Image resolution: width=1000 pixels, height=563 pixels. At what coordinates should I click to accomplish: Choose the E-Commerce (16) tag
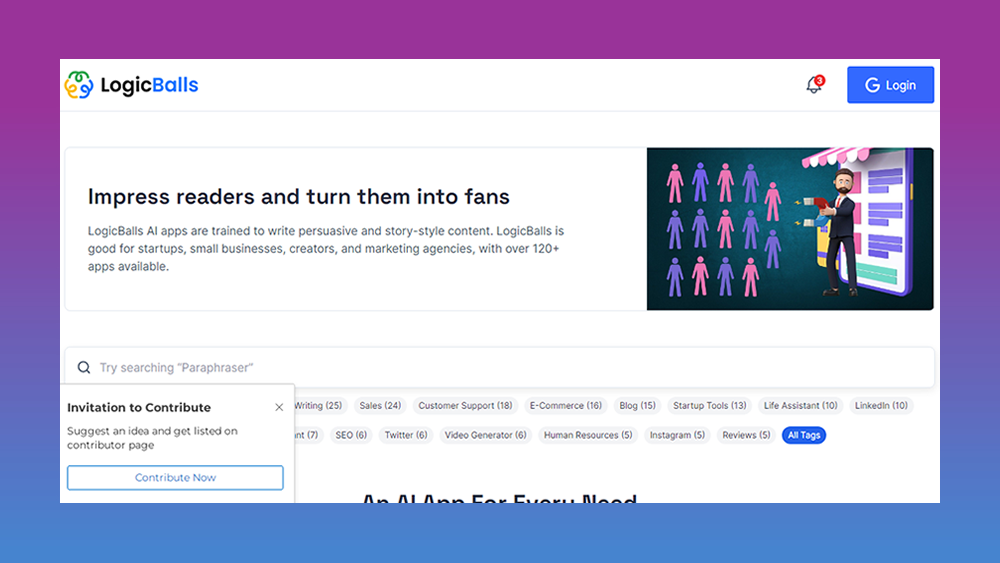566,406
